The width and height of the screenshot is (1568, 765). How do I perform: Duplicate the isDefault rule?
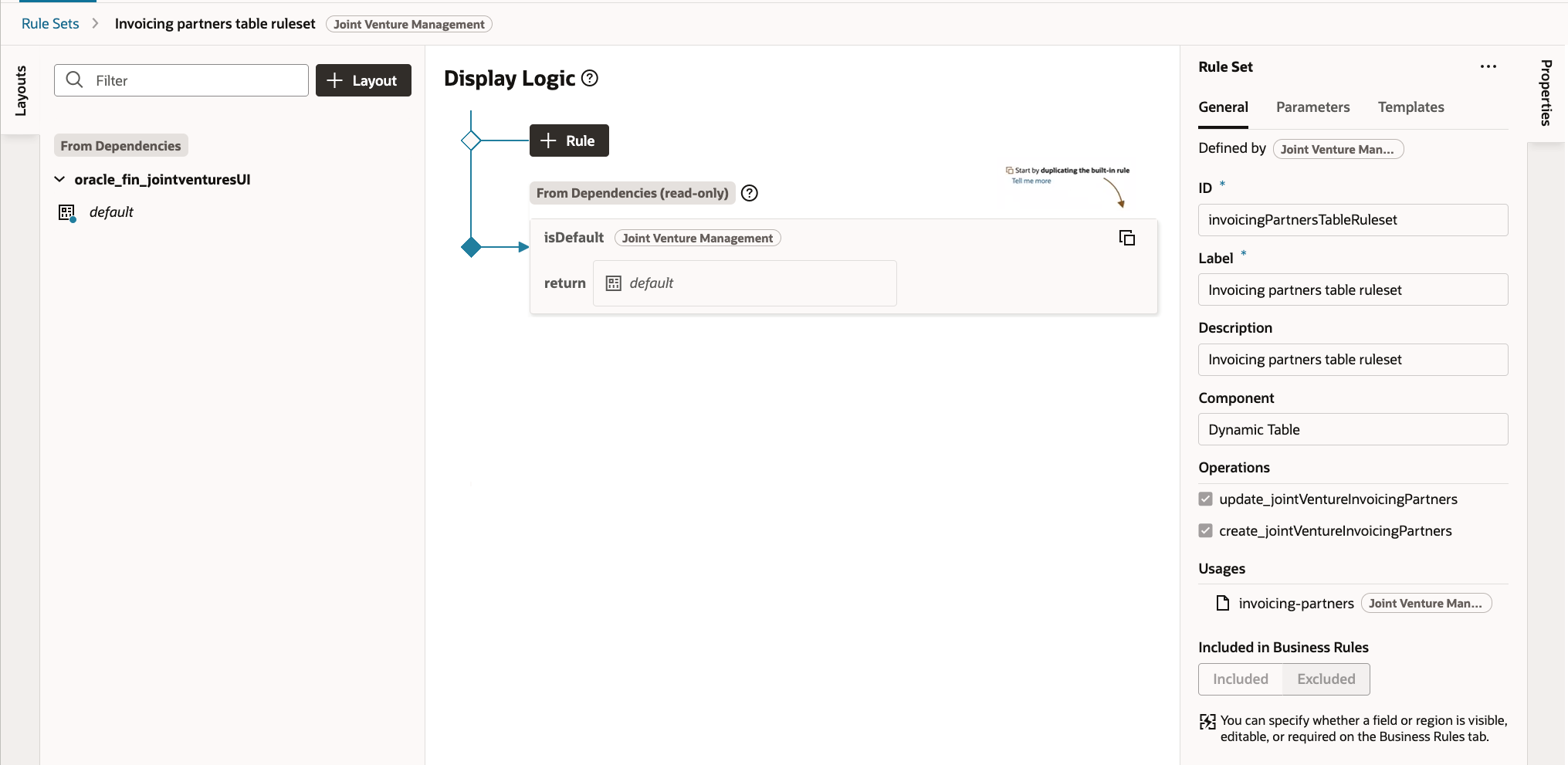coord(1127,237)
